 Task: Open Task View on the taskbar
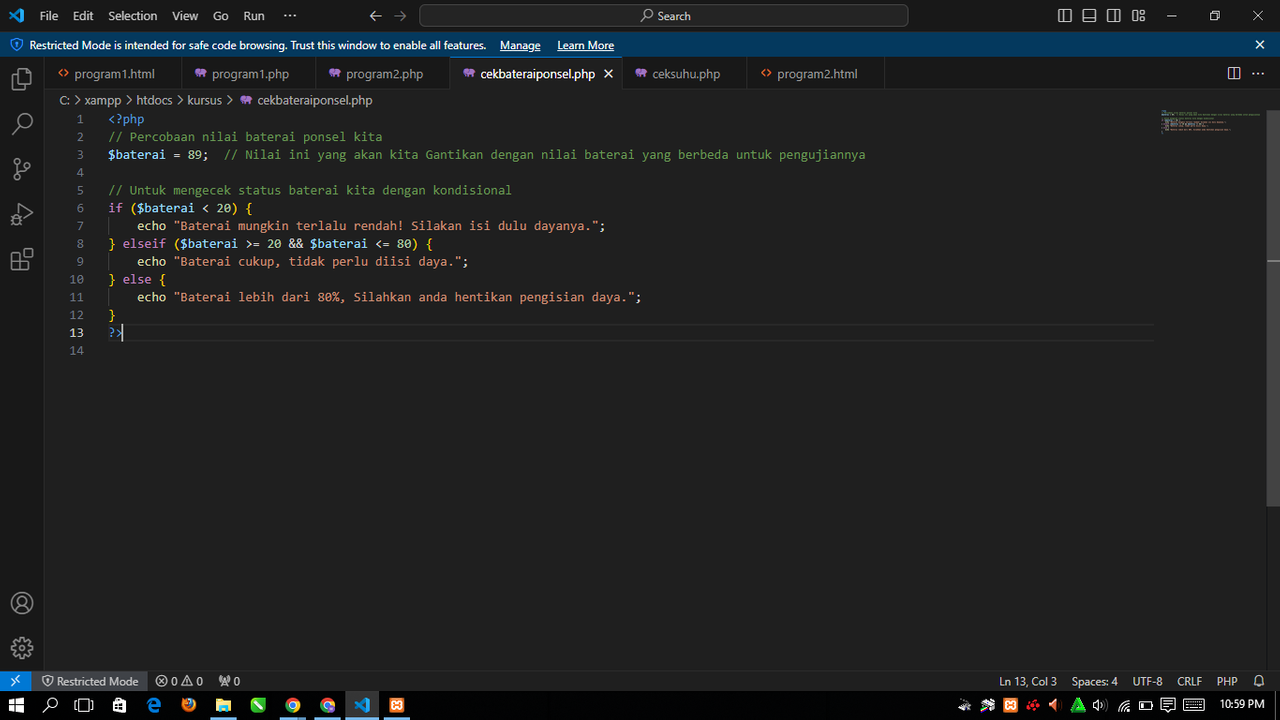[x=85, y=705]
